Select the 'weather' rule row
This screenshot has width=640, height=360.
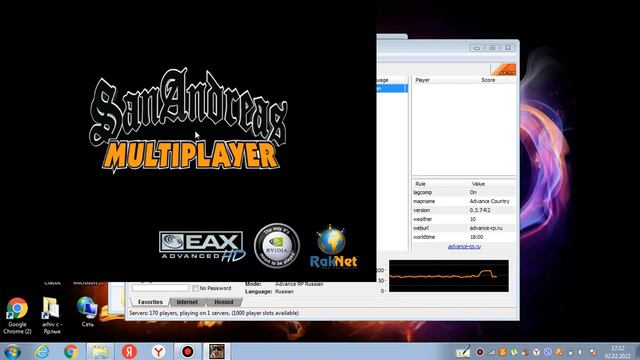464,219
